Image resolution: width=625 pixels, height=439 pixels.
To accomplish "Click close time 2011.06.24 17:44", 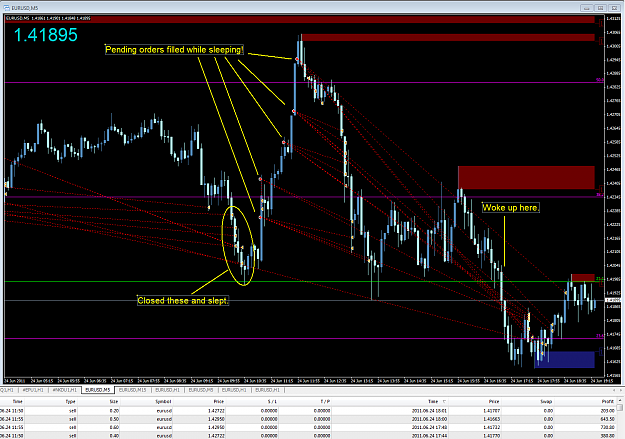I will pyautogui.click(x=429, y=436).
